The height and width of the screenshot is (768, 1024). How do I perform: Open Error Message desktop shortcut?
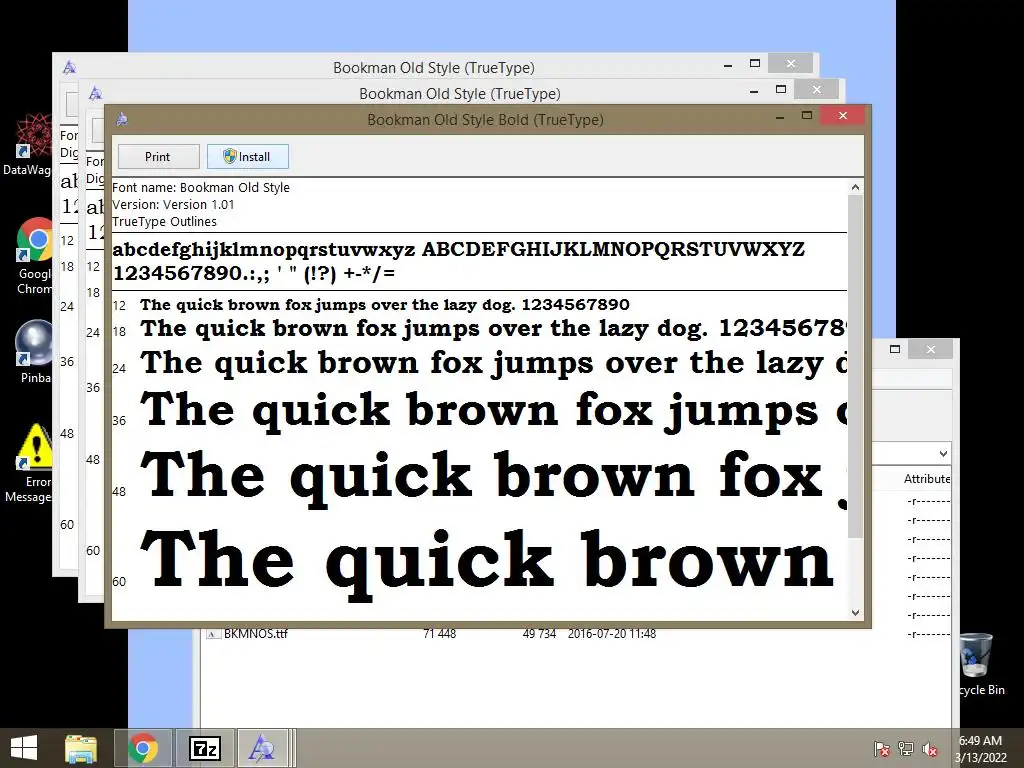pyautogui.click(x=31, y=462)
